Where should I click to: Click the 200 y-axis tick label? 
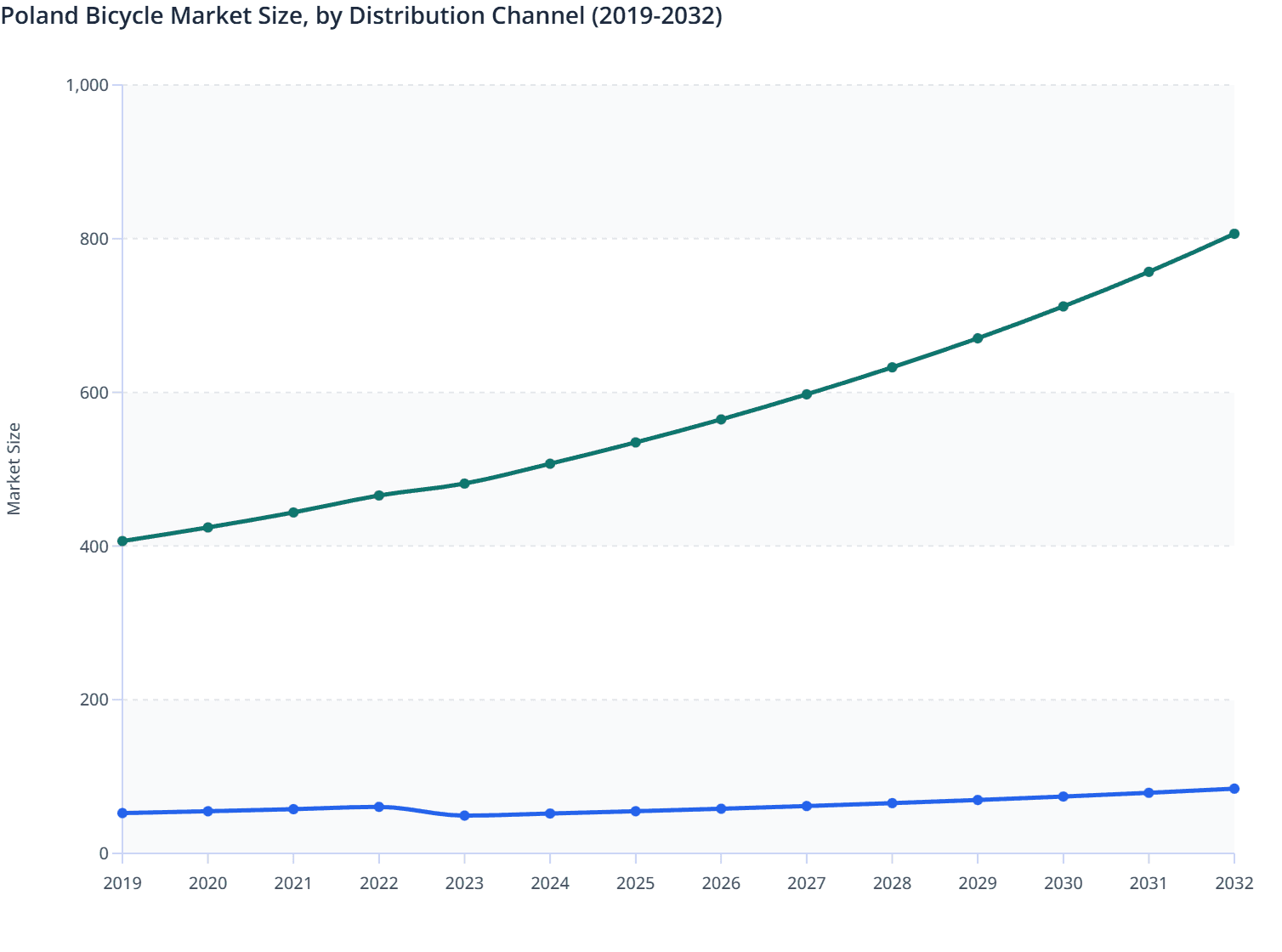pos(96,698)
